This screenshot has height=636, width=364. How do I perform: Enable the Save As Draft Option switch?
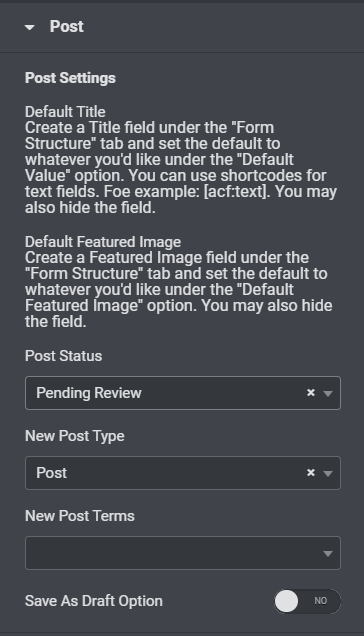[x=307, y=601]
